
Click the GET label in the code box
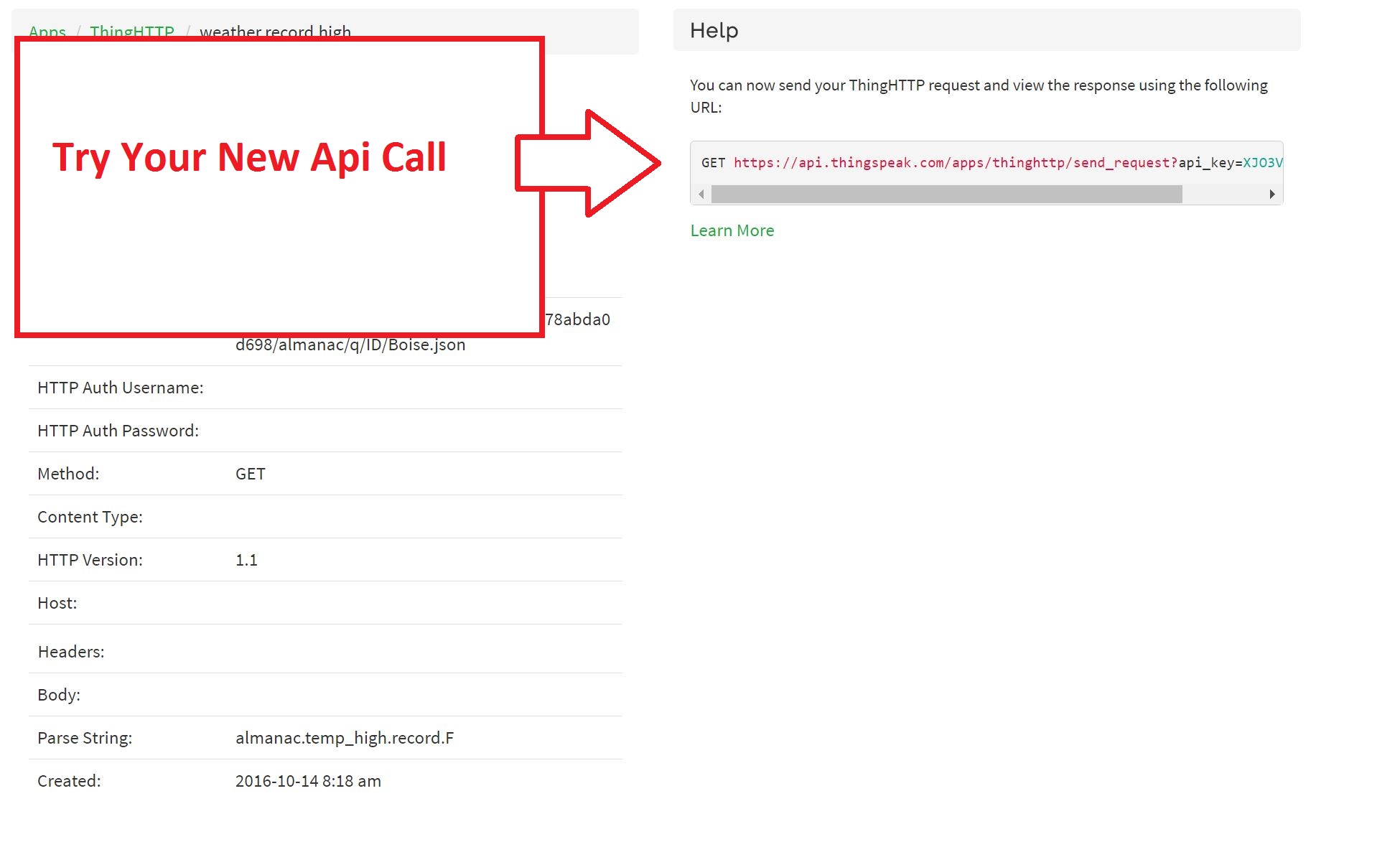tap(713, 163)
